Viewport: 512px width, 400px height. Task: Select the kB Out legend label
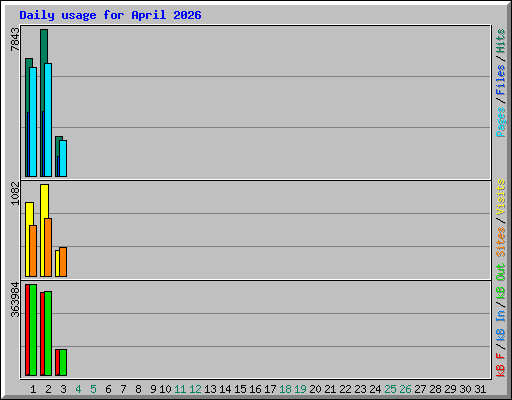500,282
